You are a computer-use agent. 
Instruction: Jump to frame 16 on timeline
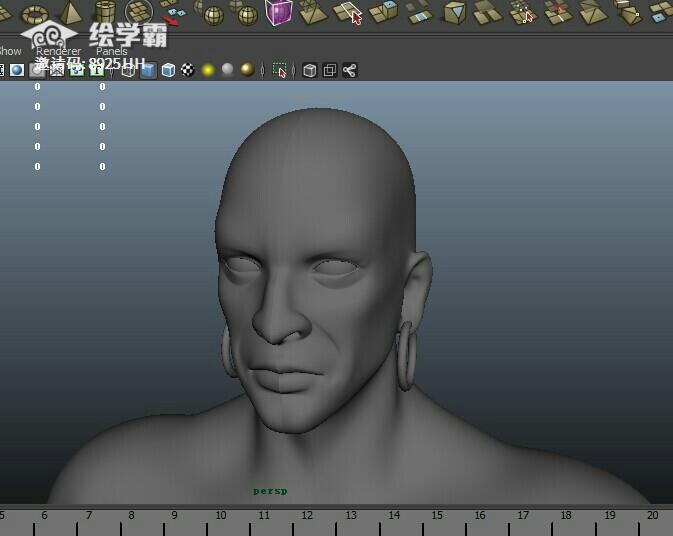pyautogui.click(x=480, y=515)
